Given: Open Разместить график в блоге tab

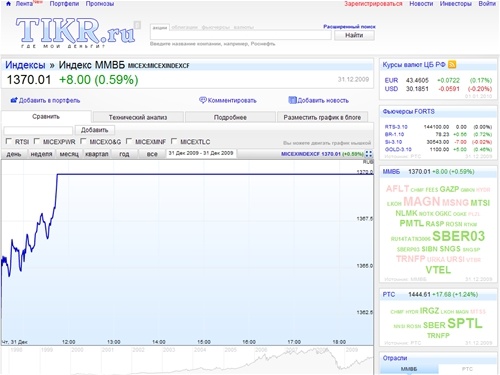Looking at the screenshot, I should 322,117.
